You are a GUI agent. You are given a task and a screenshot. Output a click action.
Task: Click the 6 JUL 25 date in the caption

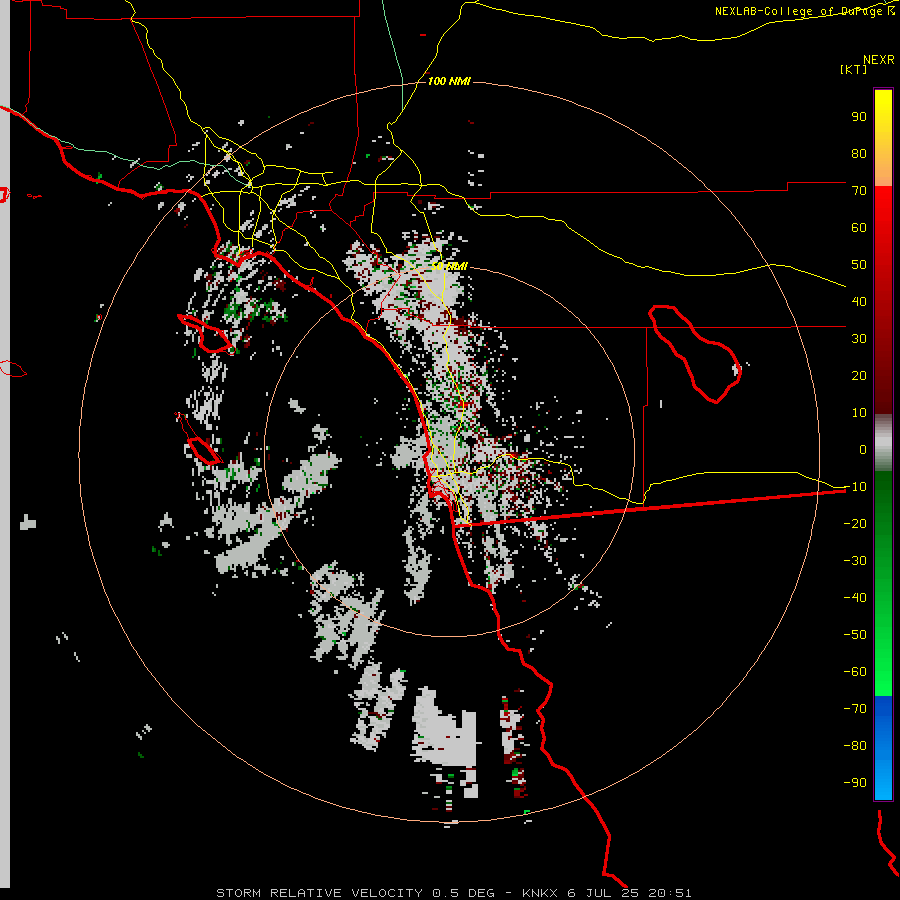603,893
